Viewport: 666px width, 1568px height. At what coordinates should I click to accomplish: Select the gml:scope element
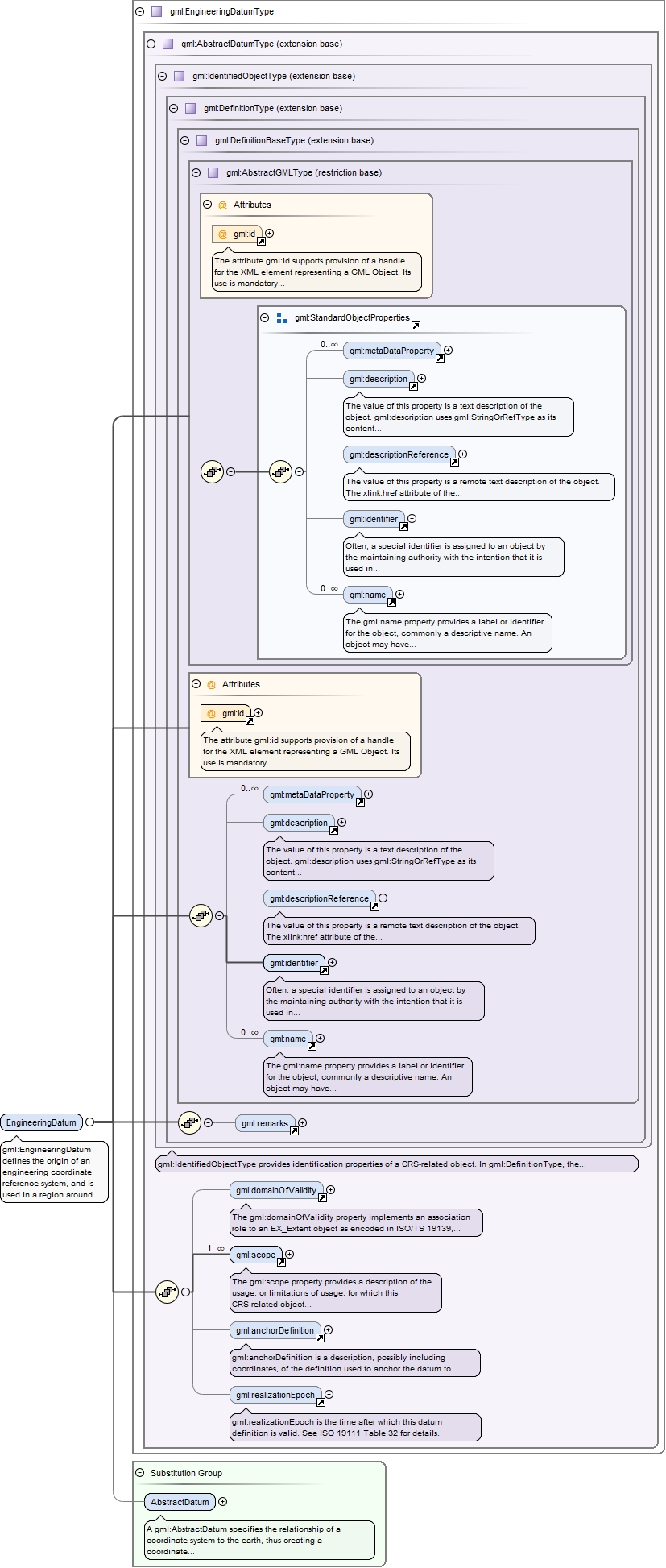[256, 1255]
